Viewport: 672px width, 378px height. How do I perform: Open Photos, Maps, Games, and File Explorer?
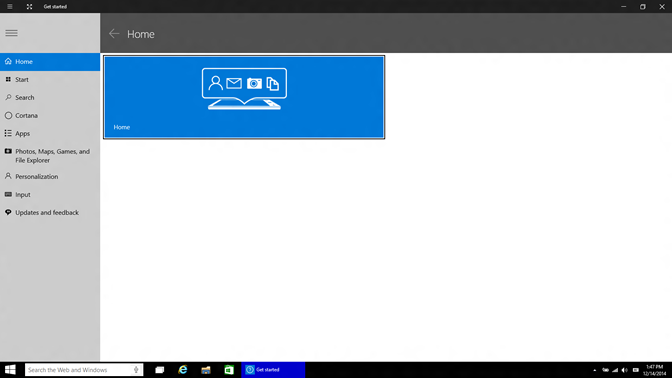(50, 156)
